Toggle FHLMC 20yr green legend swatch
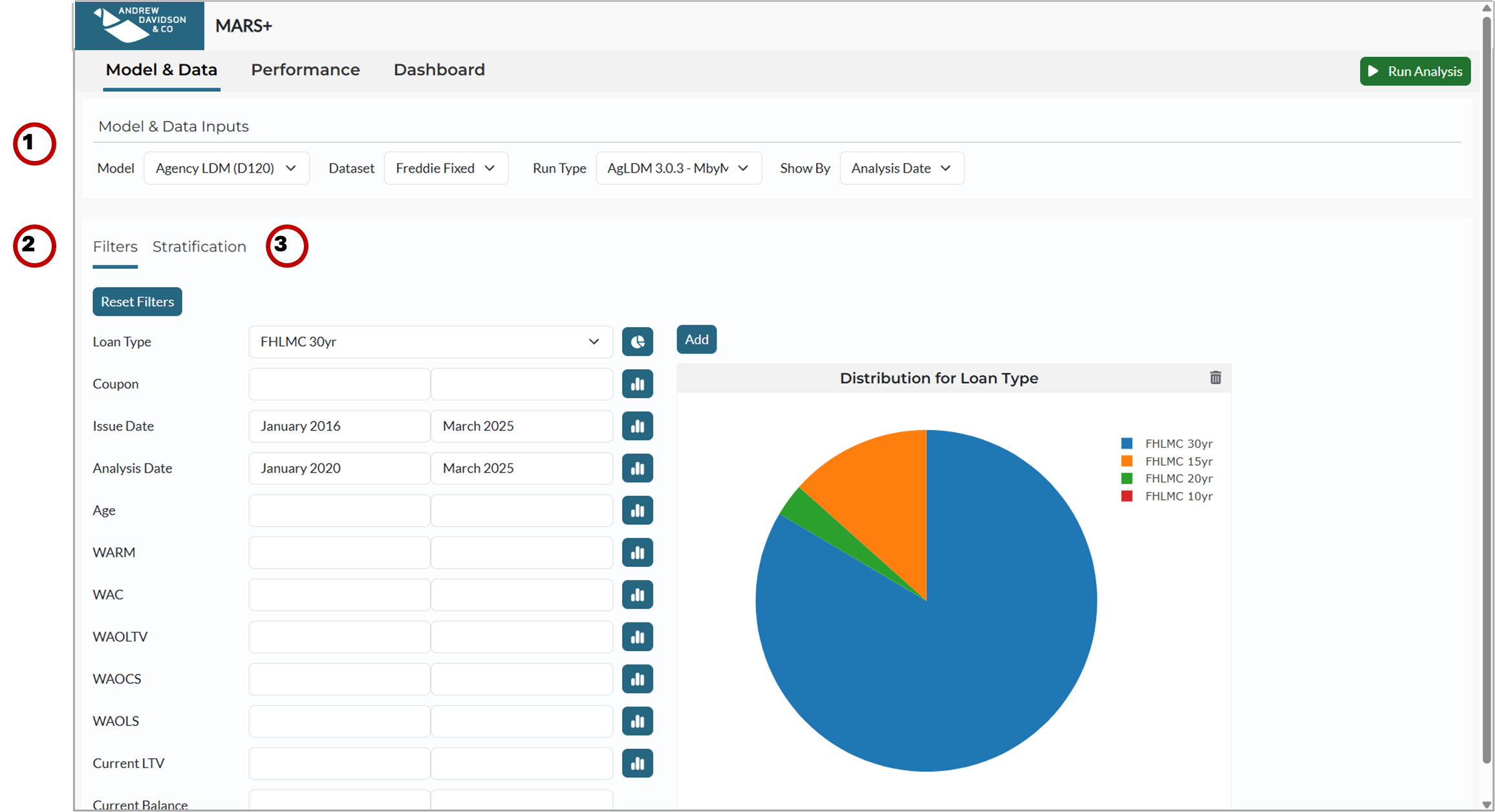The image size is (1495, 812). [x=1126, y=478]
